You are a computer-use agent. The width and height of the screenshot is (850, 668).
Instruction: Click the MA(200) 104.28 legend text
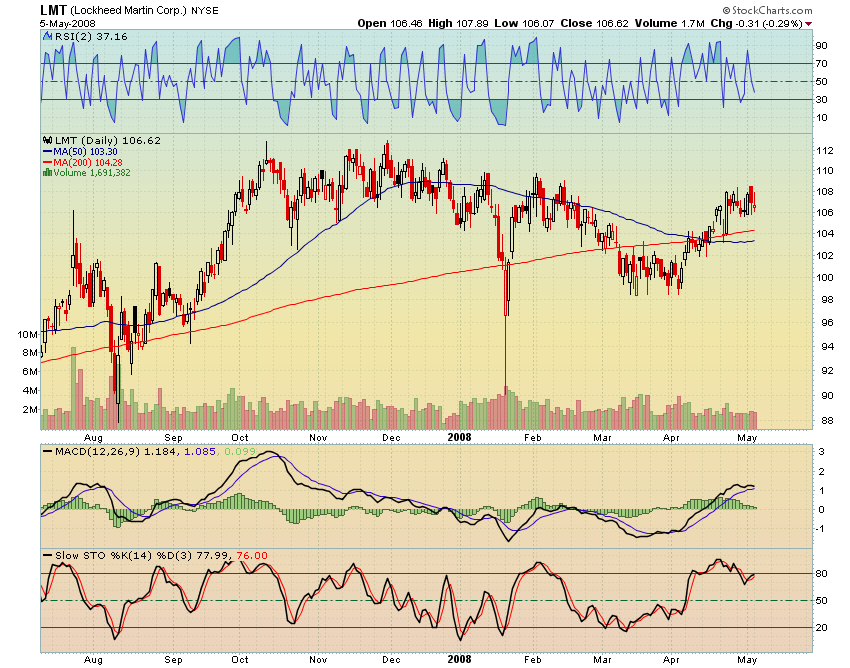pyautogui.click(x=87, y=162)
